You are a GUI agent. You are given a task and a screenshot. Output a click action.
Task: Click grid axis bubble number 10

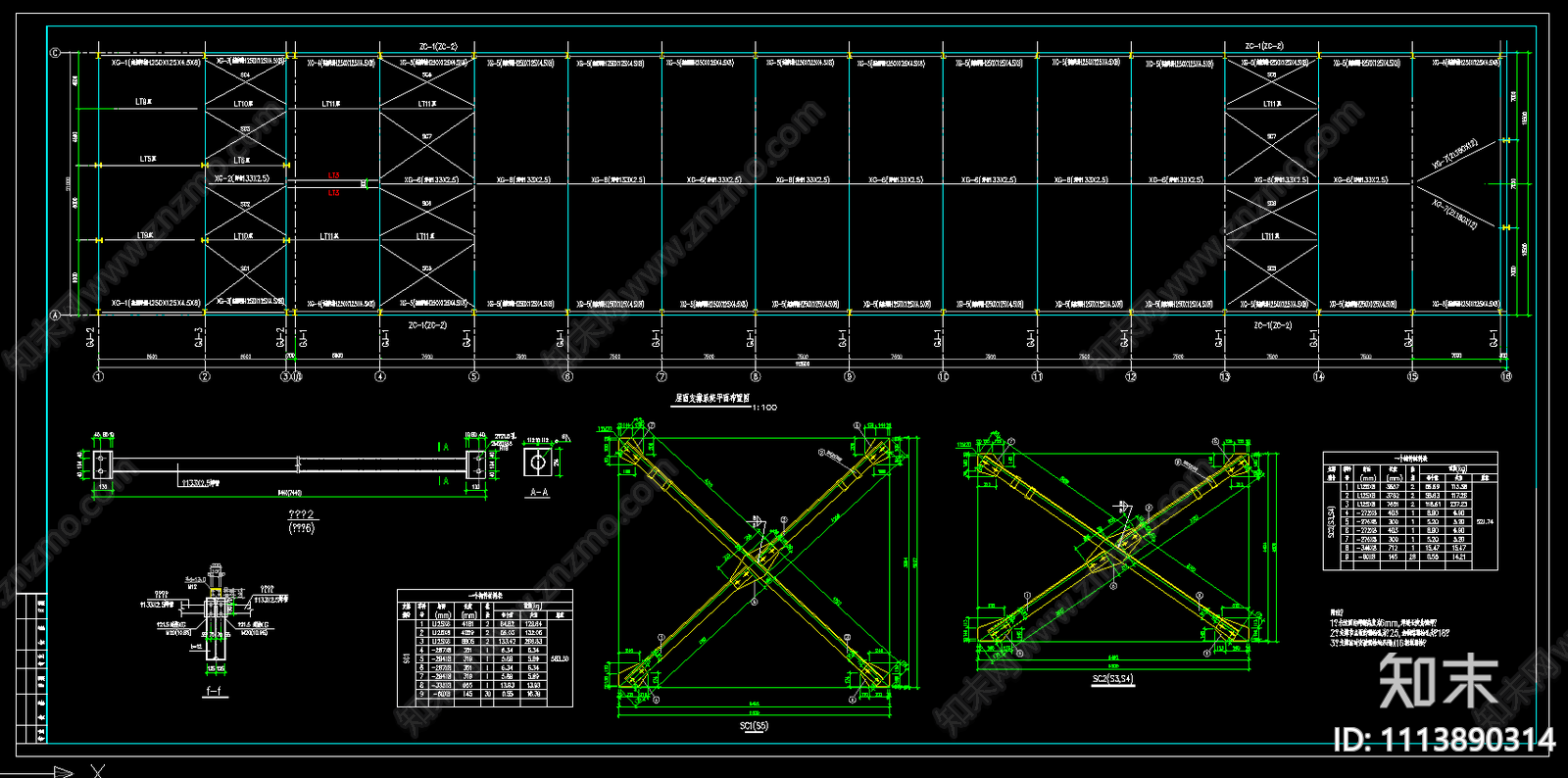click(x=943, y=376)
